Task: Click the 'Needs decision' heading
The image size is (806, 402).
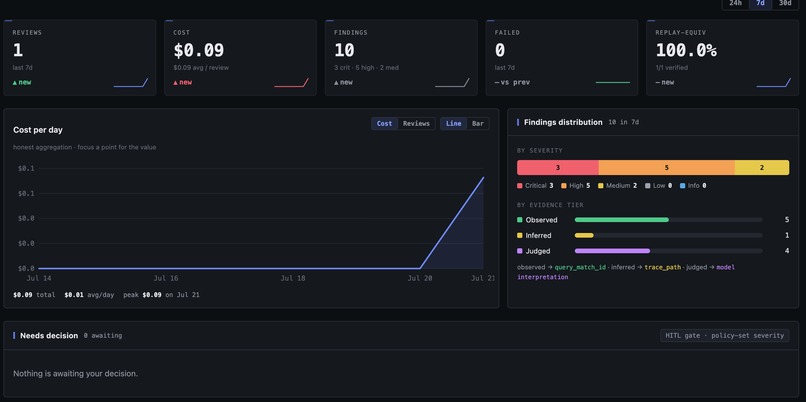Action: click(x=49, y=336)
